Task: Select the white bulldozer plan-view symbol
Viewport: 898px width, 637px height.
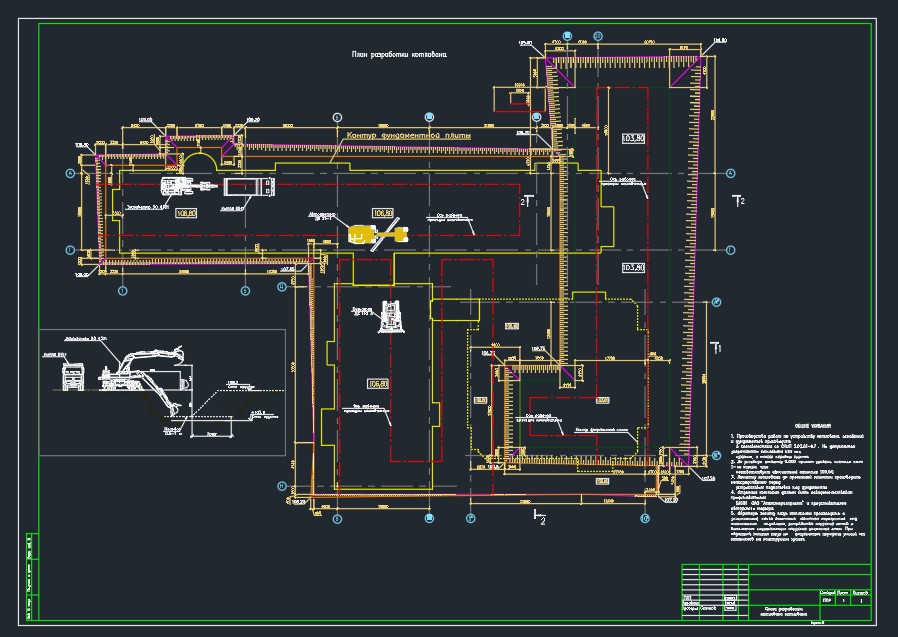Action: click(393, 318)
